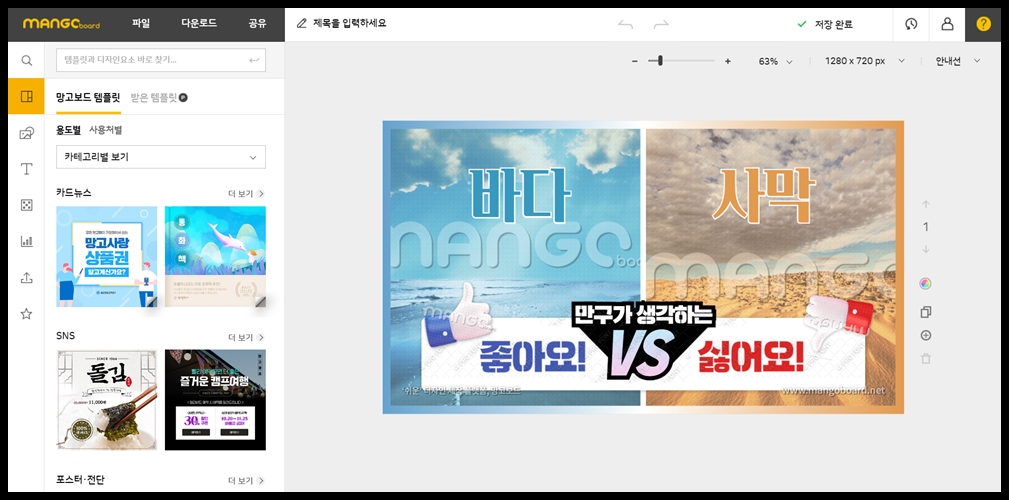Click the 카드뉴스 section heading
This screenshot has width=1009, height=500.
pos(73,192)
